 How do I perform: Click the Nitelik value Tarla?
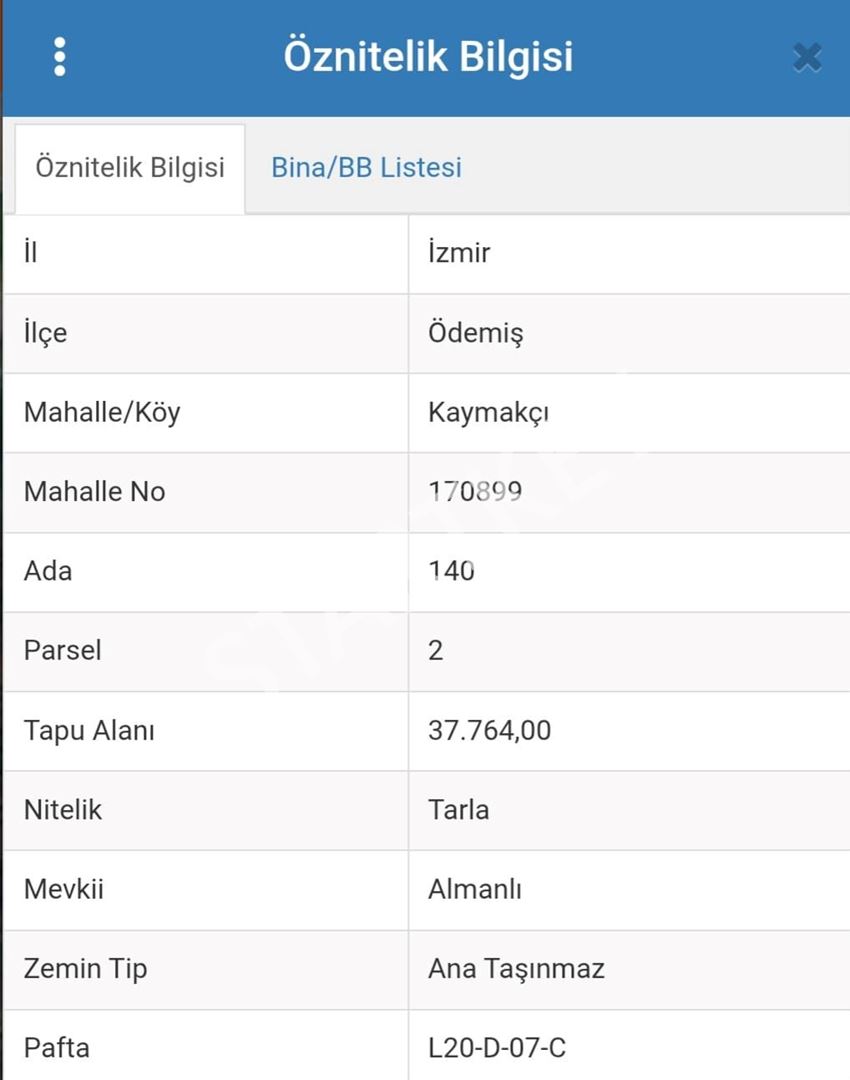click(x=458, y=810)
